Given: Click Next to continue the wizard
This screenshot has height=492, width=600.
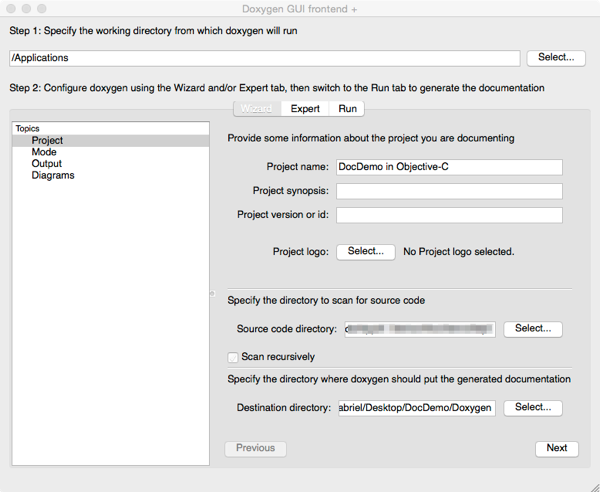Looking at the screenshot, I should click(557, 448).
